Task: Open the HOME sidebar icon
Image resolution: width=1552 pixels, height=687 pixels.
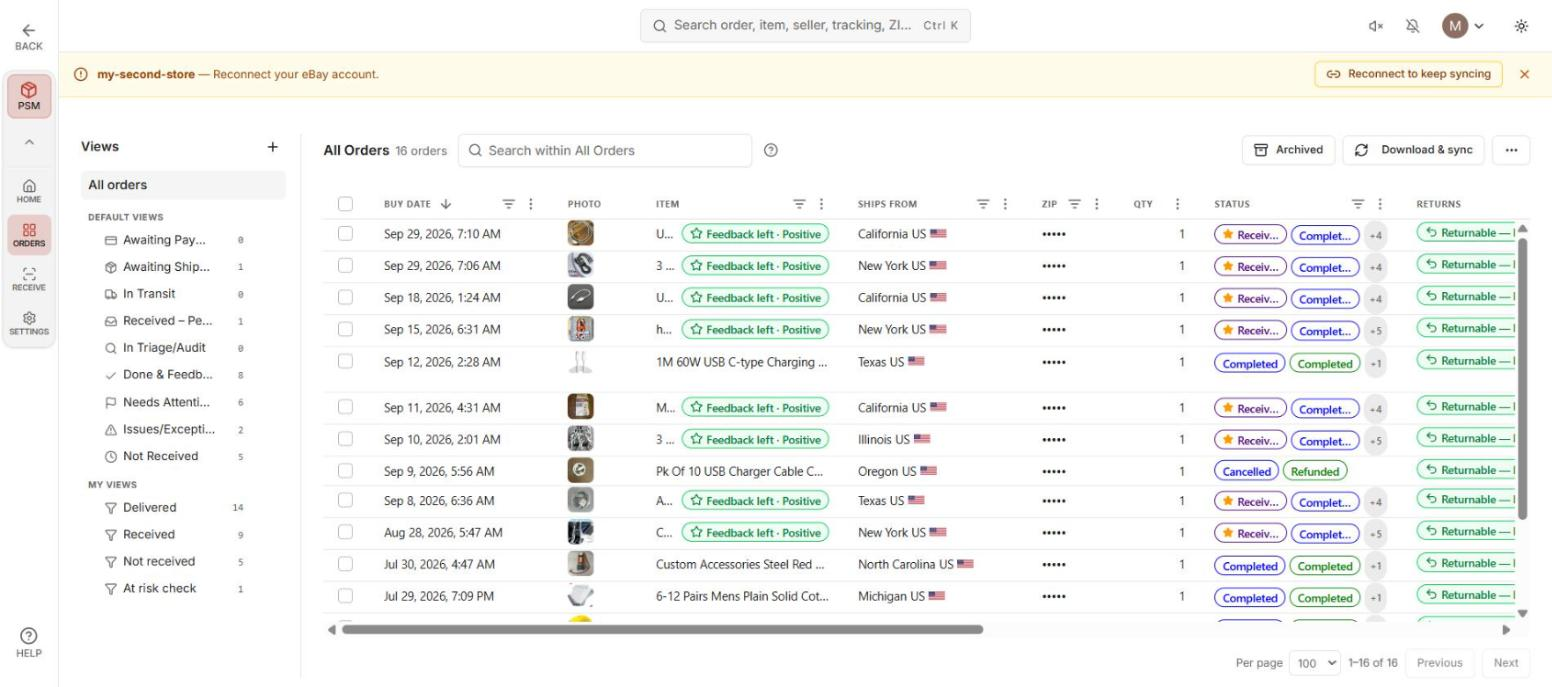Action: [29, 191]
